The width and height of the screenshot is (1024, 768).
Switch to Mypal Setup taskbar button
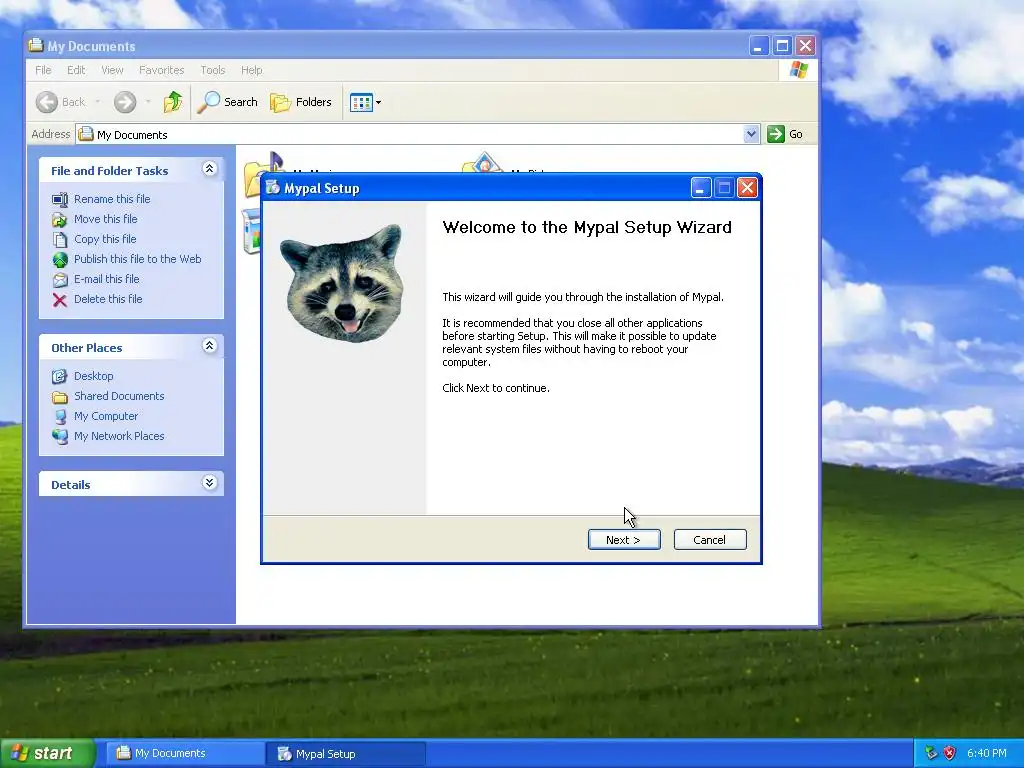345,754
